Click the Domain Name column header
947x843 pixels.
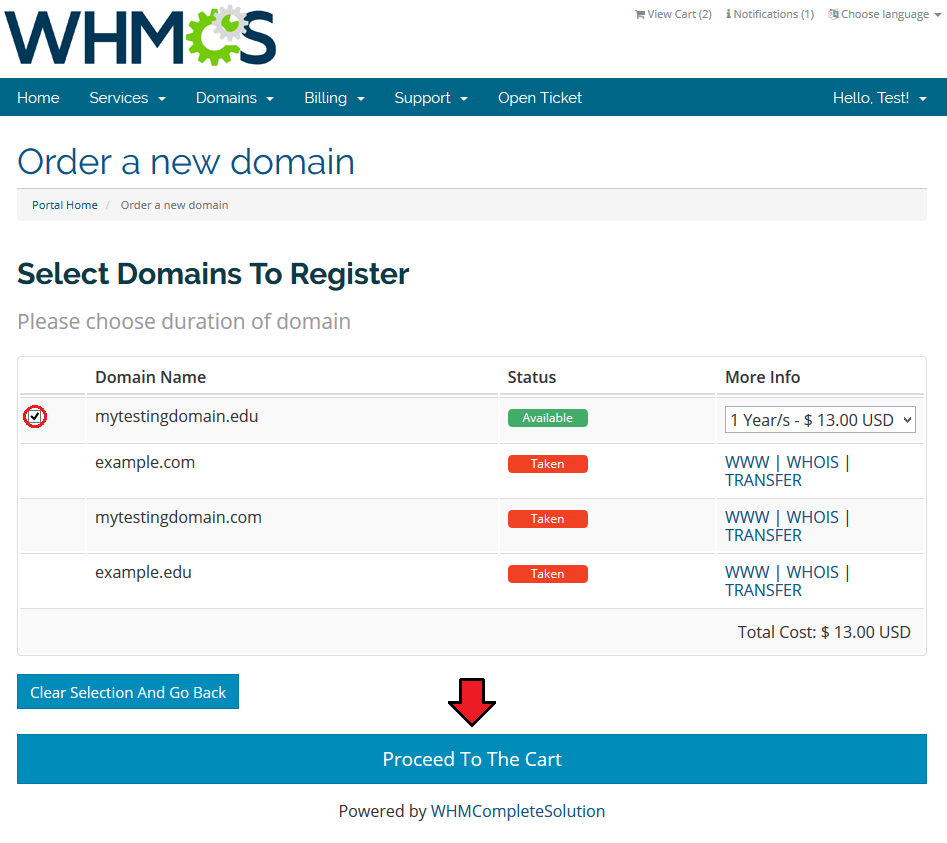coord(150,377)
